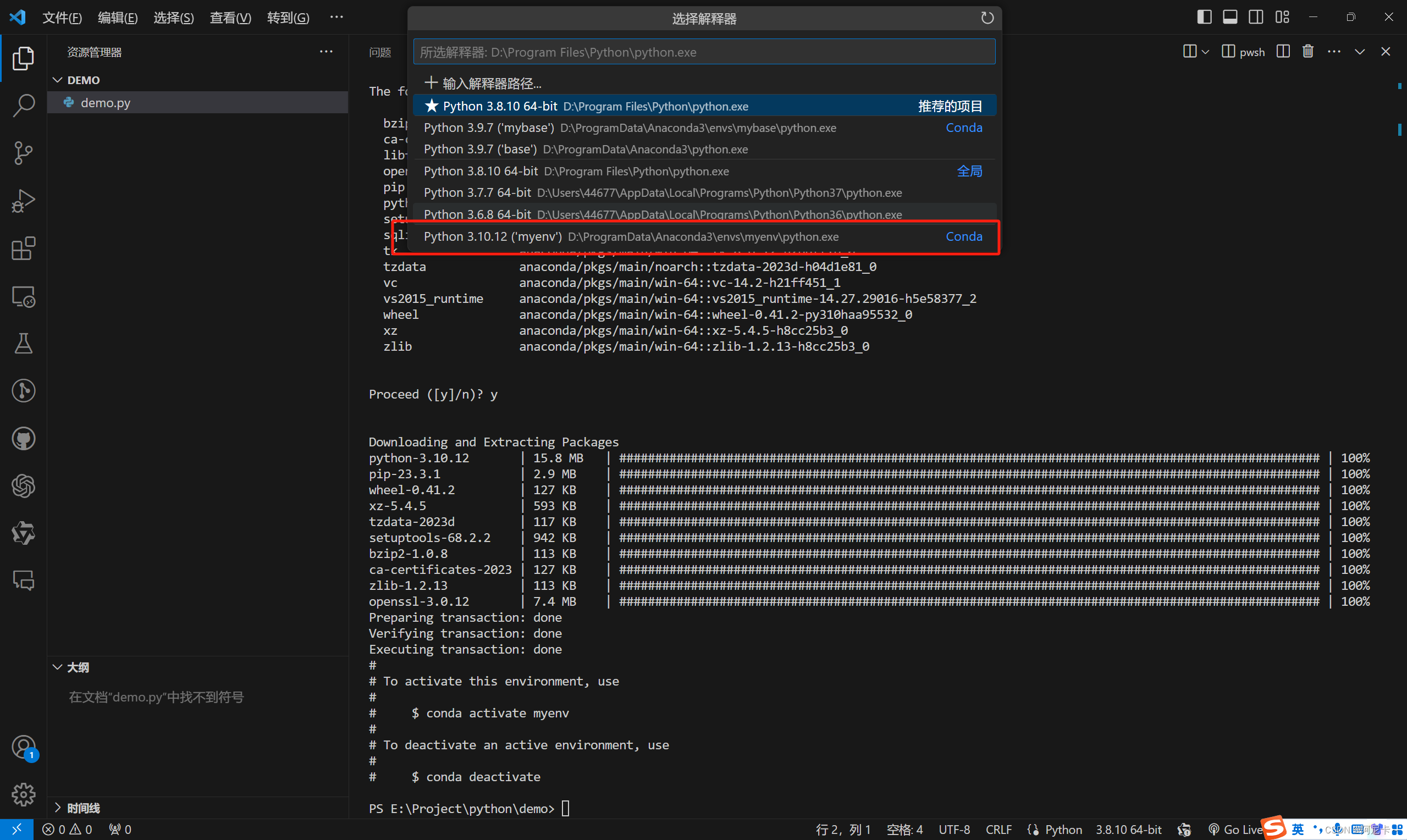Viewport: 1407px width, 840px height.
Task: Open customize layout control
Action: click(x=1282, y=17)
